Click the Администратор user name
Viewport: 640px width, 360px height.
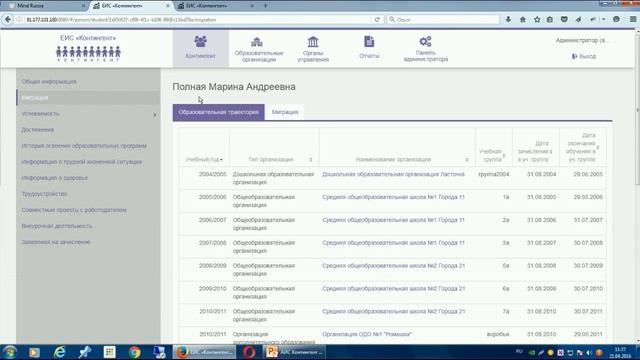(x=582, y=40)
